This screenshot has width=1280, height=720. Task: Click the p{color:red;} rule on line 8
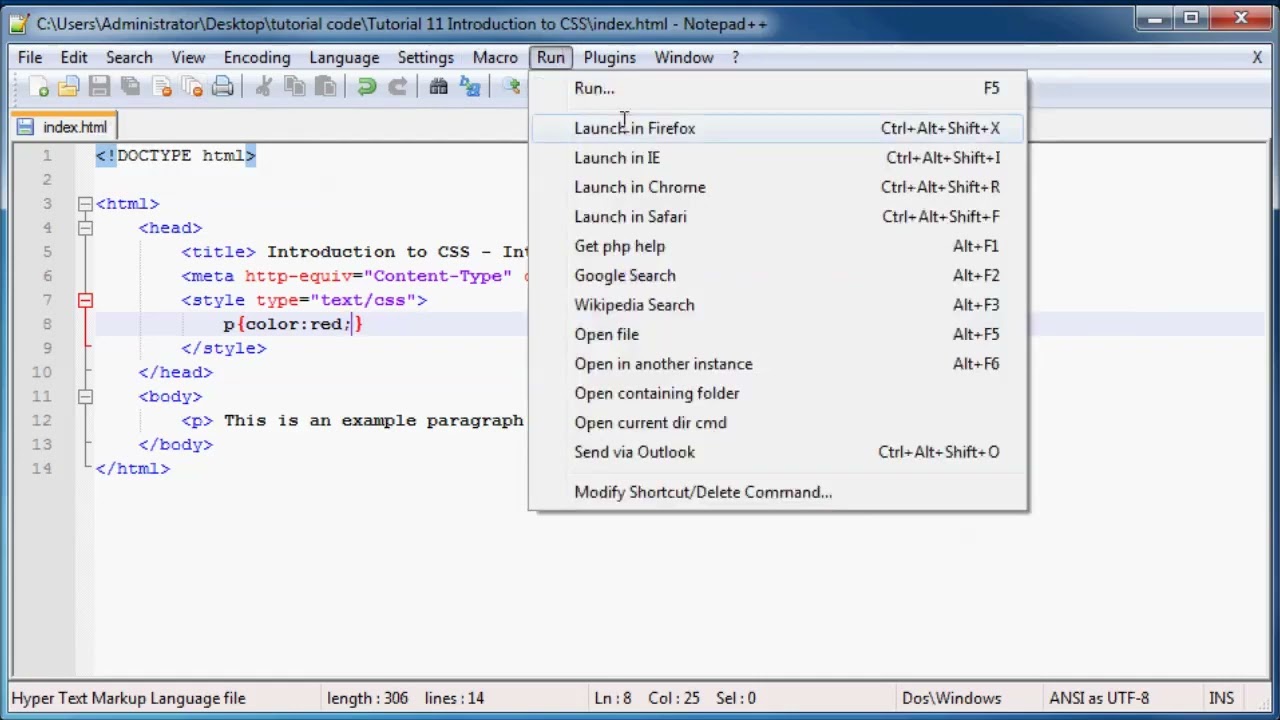(x=293, y=324)
